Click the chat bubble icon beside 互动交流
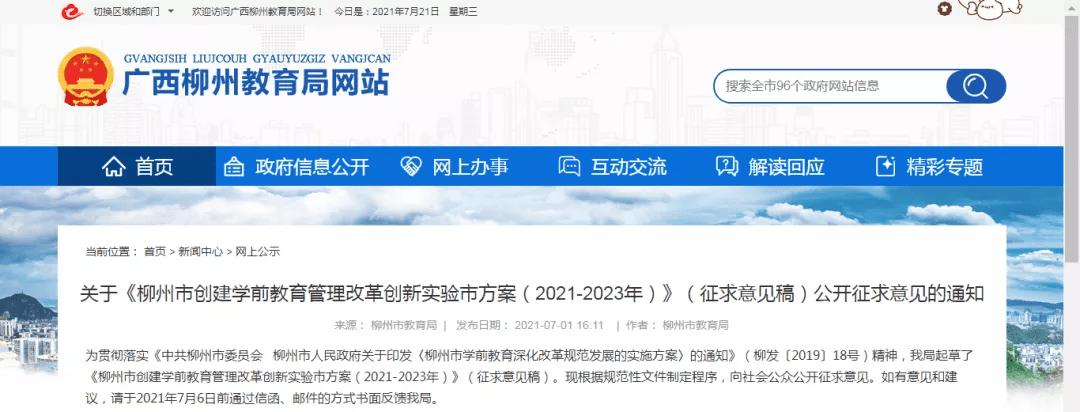Image resolution: width=1080 pixels, height=412 pixels. (x=569, y=167)
